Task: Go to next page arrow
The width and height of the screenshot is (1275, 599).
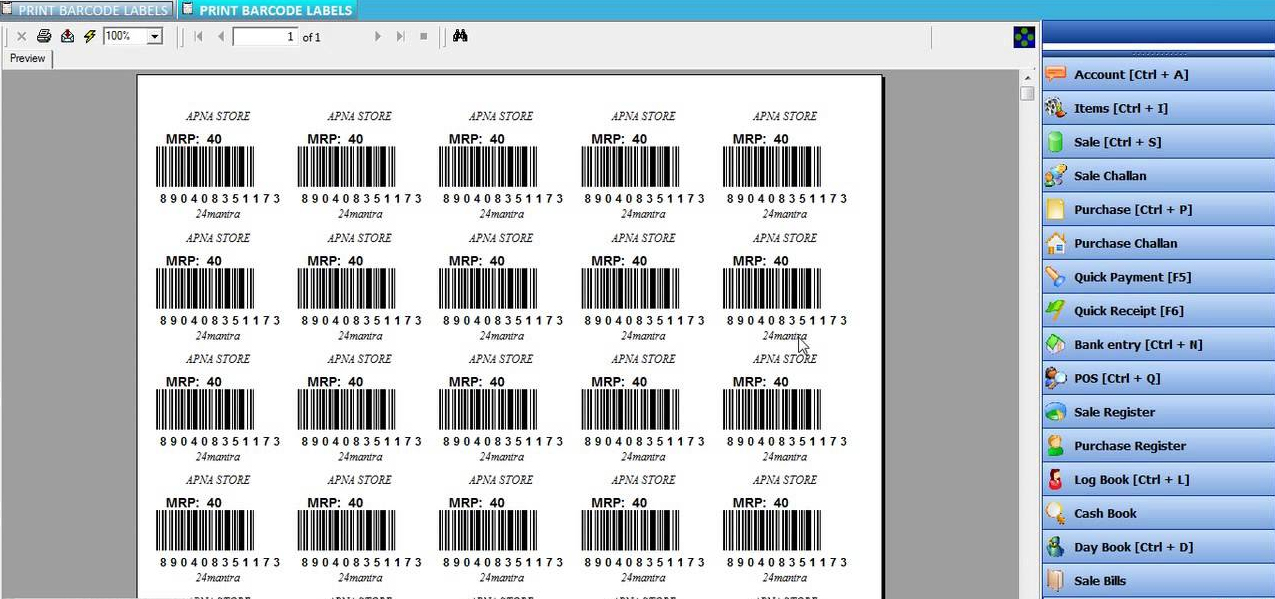Action: tap(378, 36)
